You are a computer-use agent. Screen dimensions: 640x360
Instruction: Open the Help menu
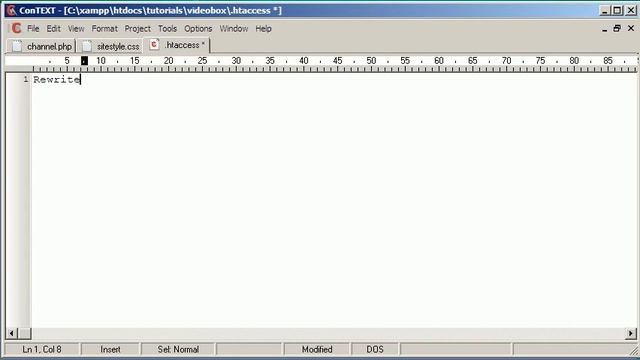263,29
